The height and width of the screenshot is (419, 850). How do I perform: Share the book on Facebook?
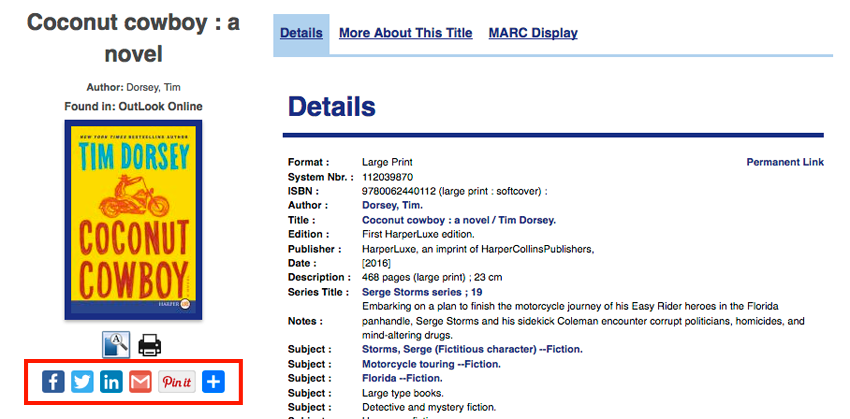click(x=54, y=381)
